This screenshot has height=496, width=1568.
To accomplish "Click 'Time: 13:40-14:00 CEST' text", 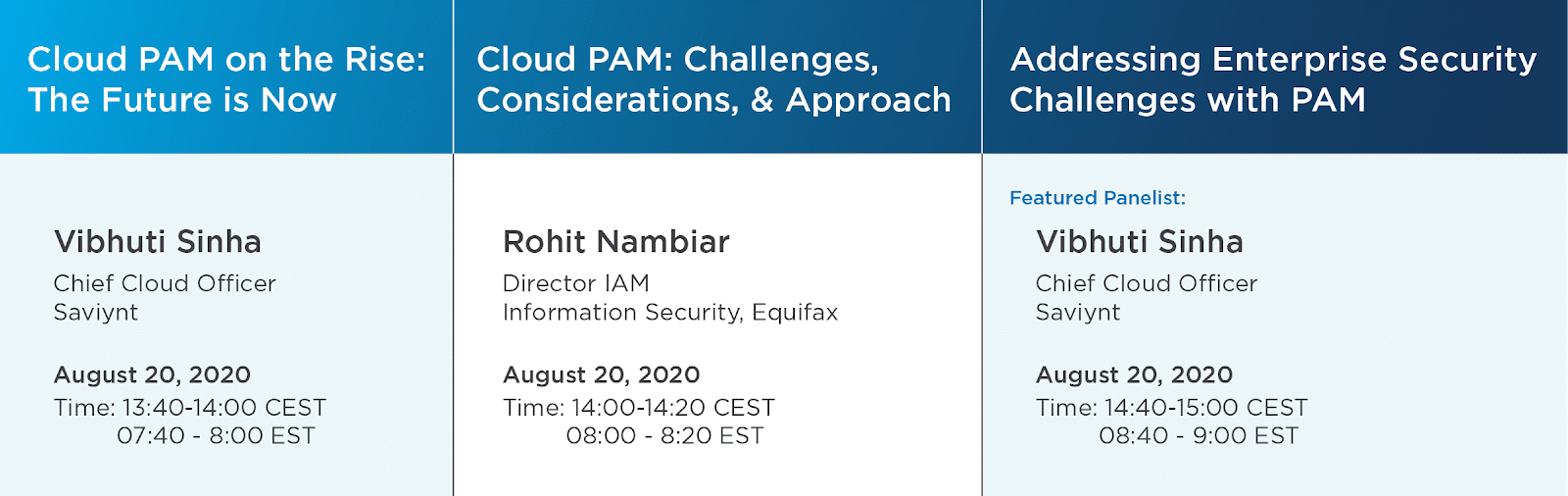I will click(190, 408).
